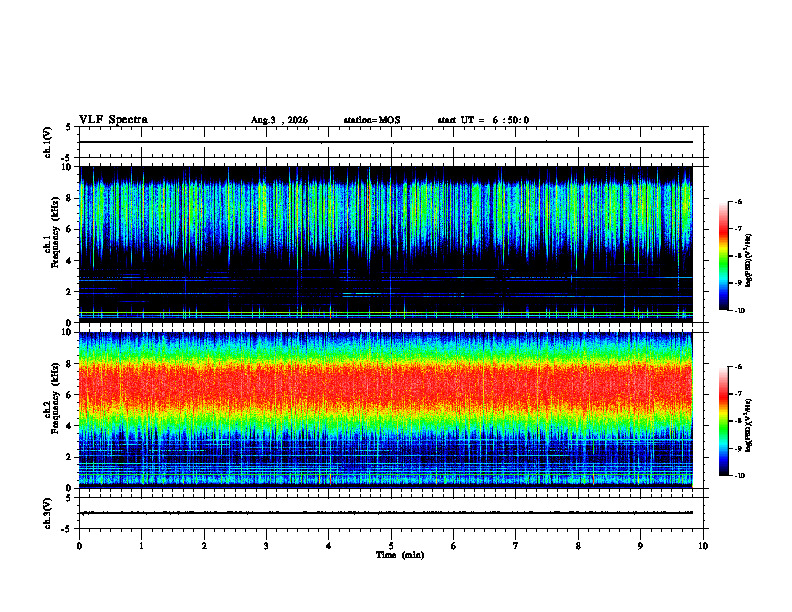Click the "-10" label on ch.2 color bar
The width and height of the screenshot is (792, 612).
[x=739, y=476]
